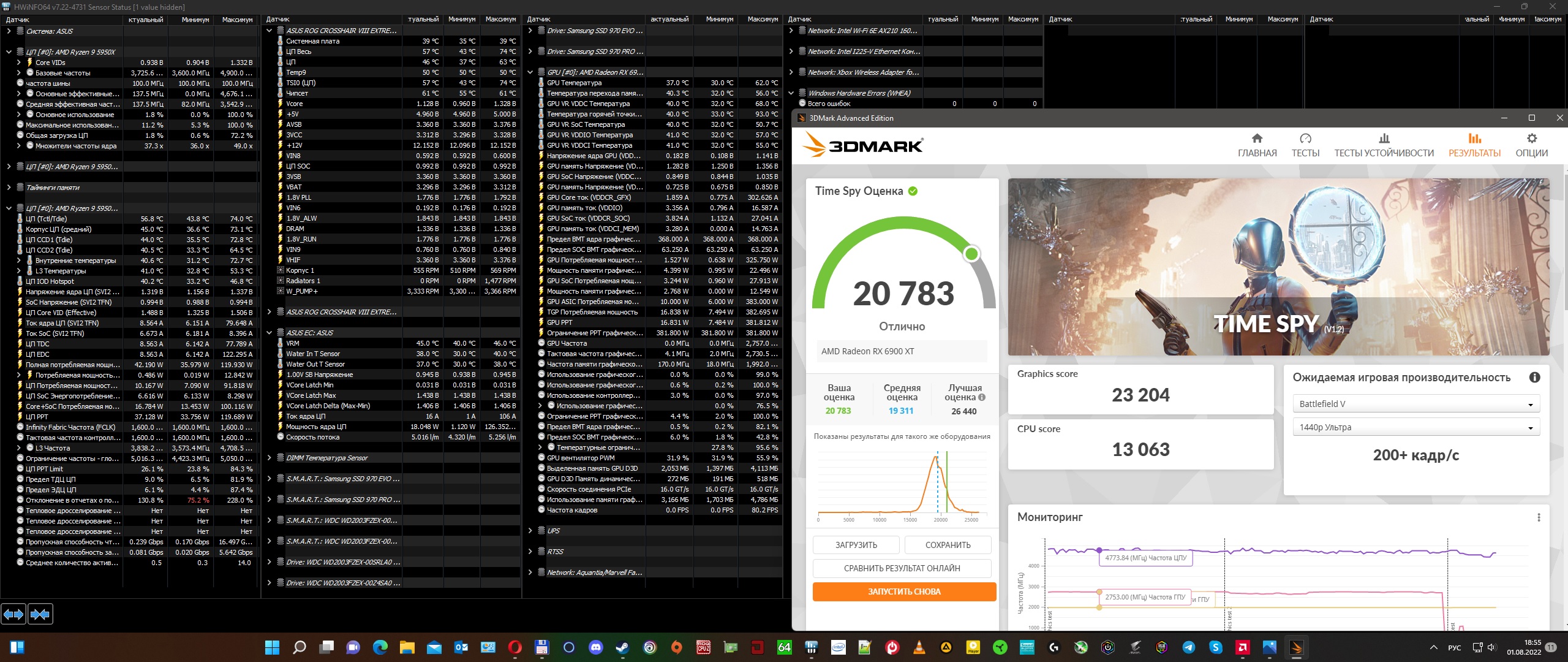The width and height of the screenshot is (1568, 662).
Task: Click the shrink columns arrows button in HWiNFO
Action: pyautogui.click(x=40, y=614)
